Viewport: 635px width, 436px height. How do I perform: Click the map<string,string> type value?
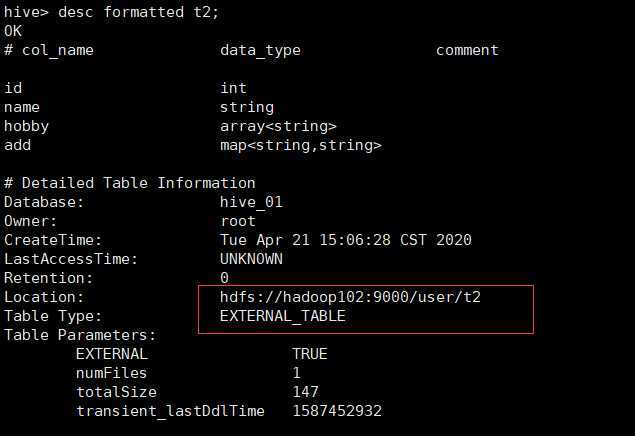[x=301, y=145]
